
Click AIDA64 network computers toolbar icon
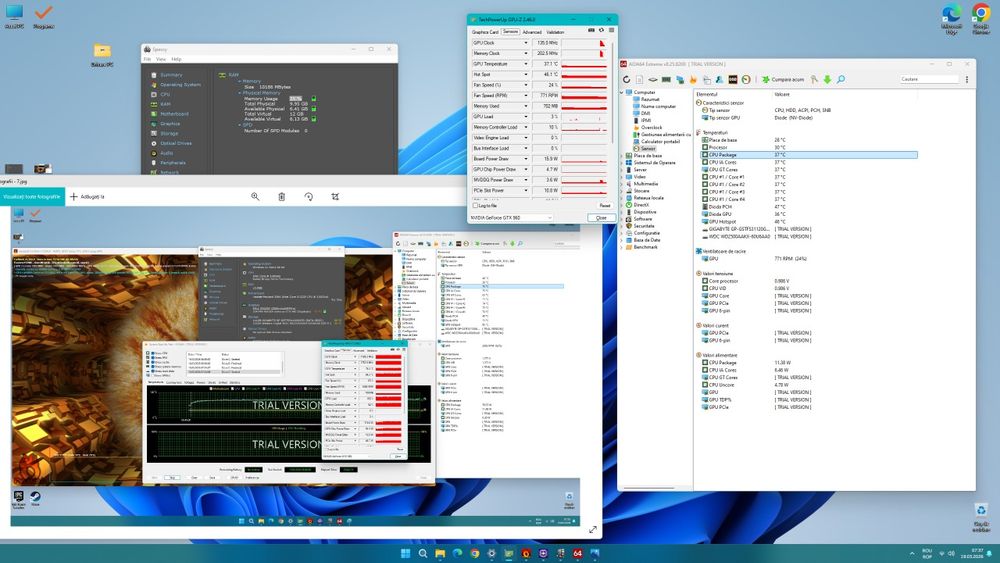tap(680, 80)
